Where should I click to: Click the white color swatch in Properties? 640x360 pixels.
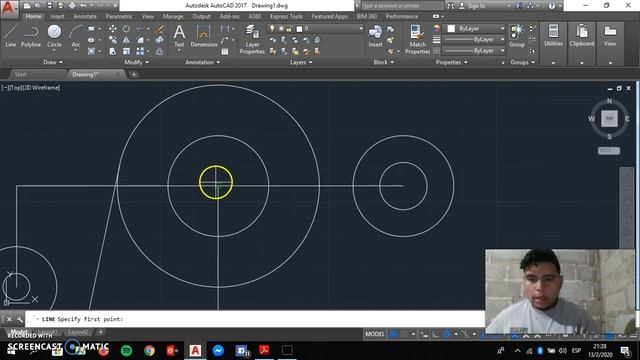[x=451, y=29]
